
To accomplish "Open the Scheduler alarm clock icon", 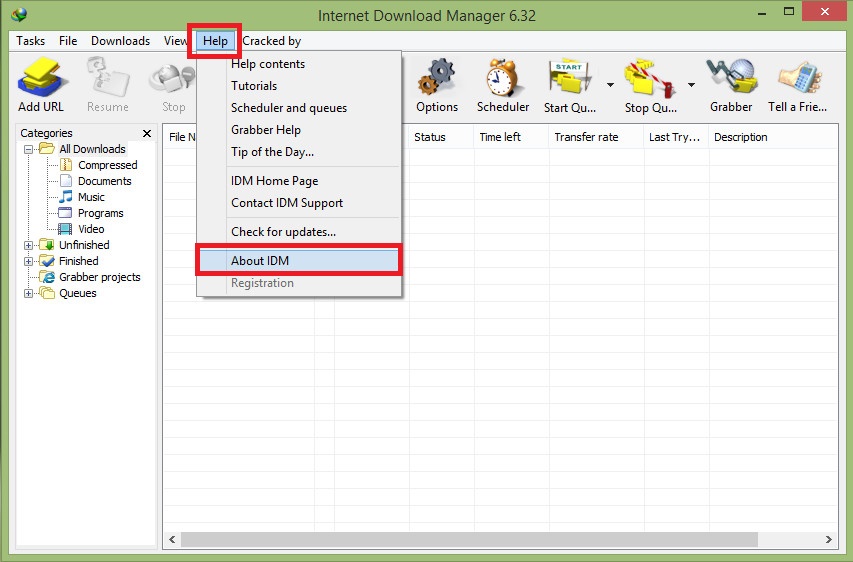I will click(502, 77).
